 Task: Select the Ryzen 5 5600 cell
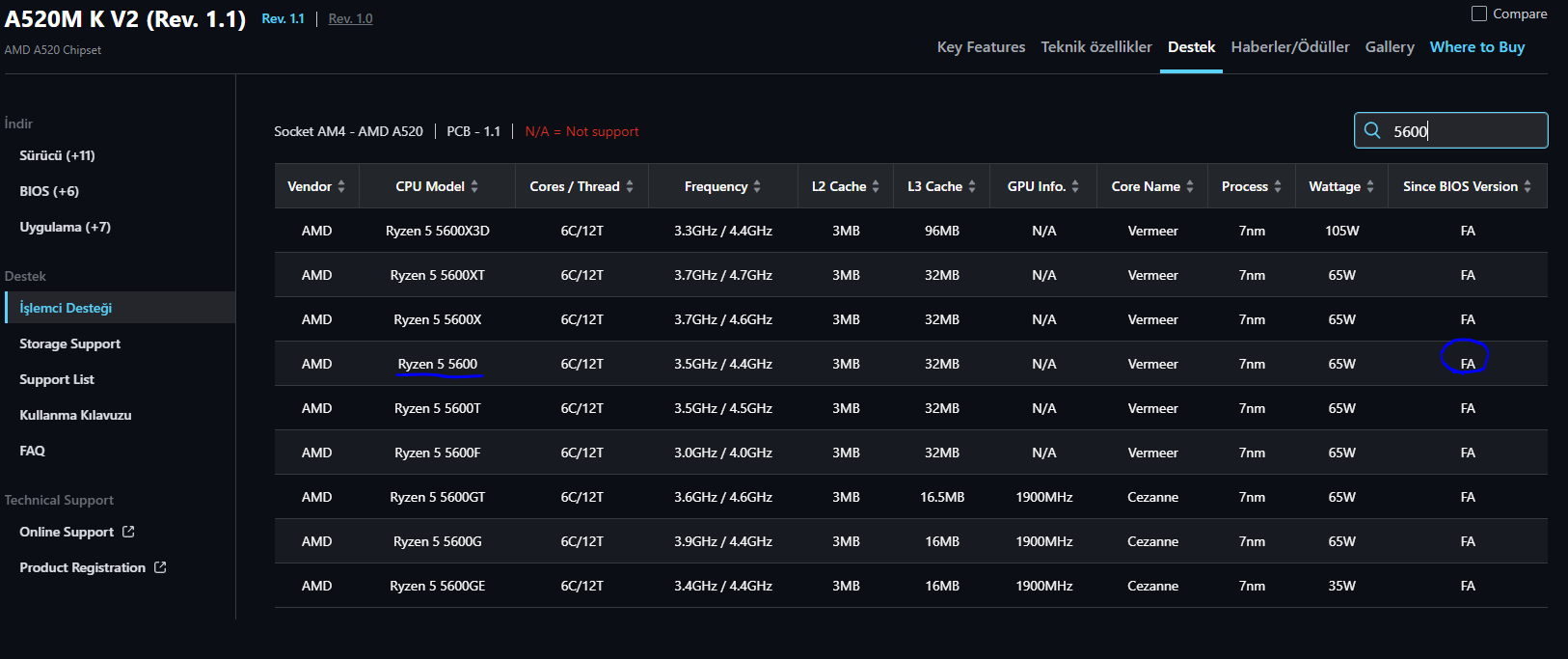pyautogui.click(x=438, y=364)
